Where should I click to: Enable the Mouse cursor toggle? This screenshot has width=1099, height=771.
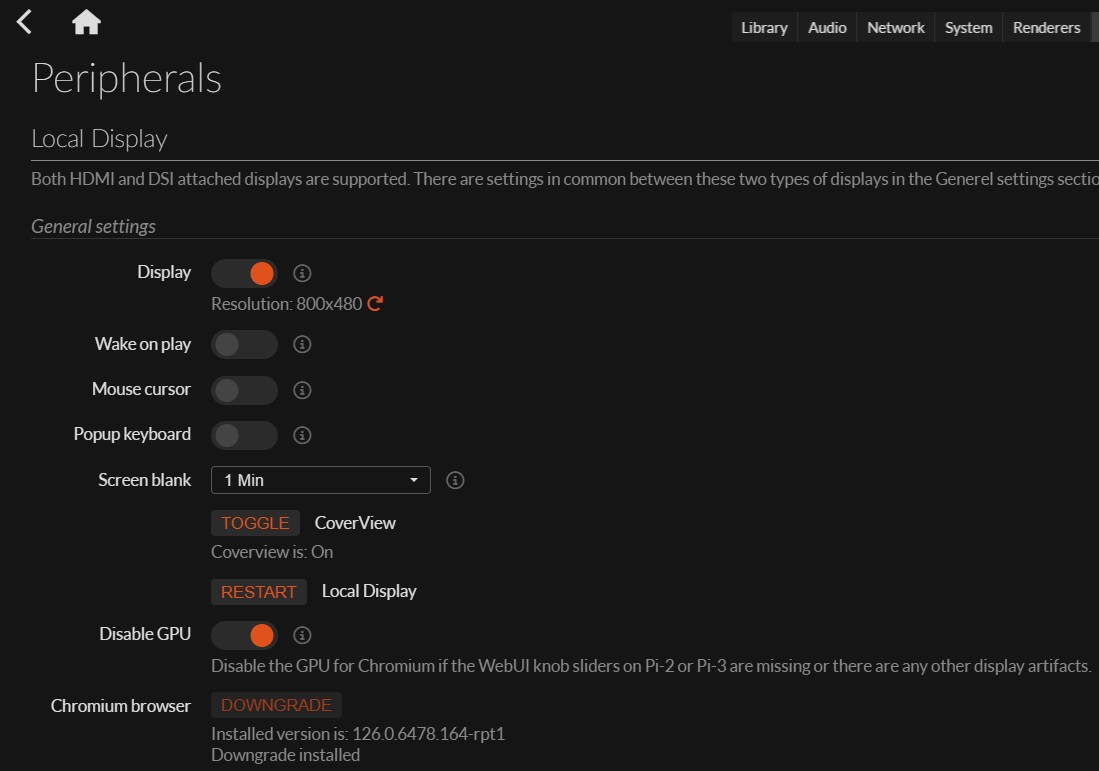pos(244,390)
